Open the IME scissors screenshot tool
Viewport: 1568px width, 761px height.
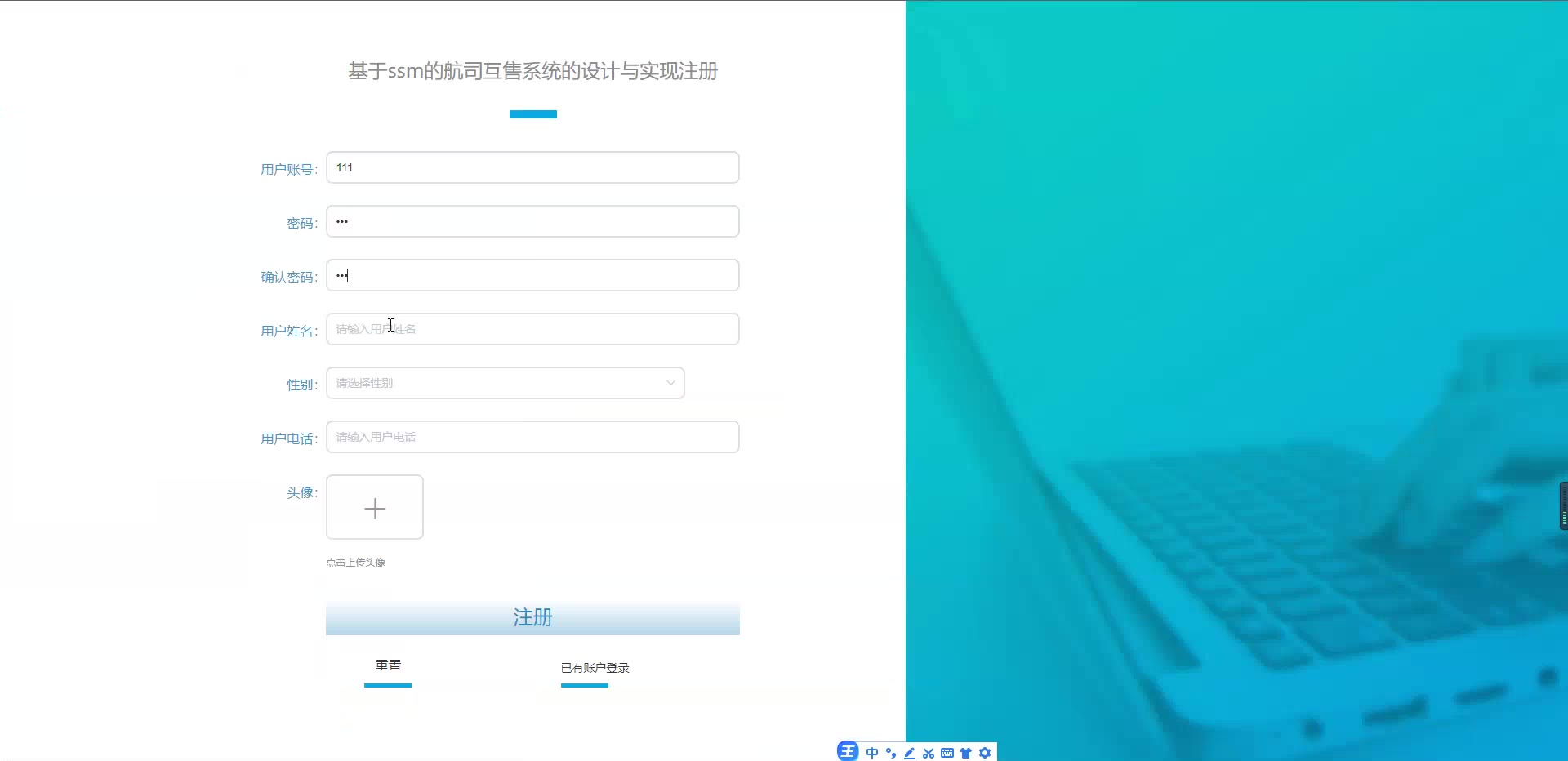(929, 753)
